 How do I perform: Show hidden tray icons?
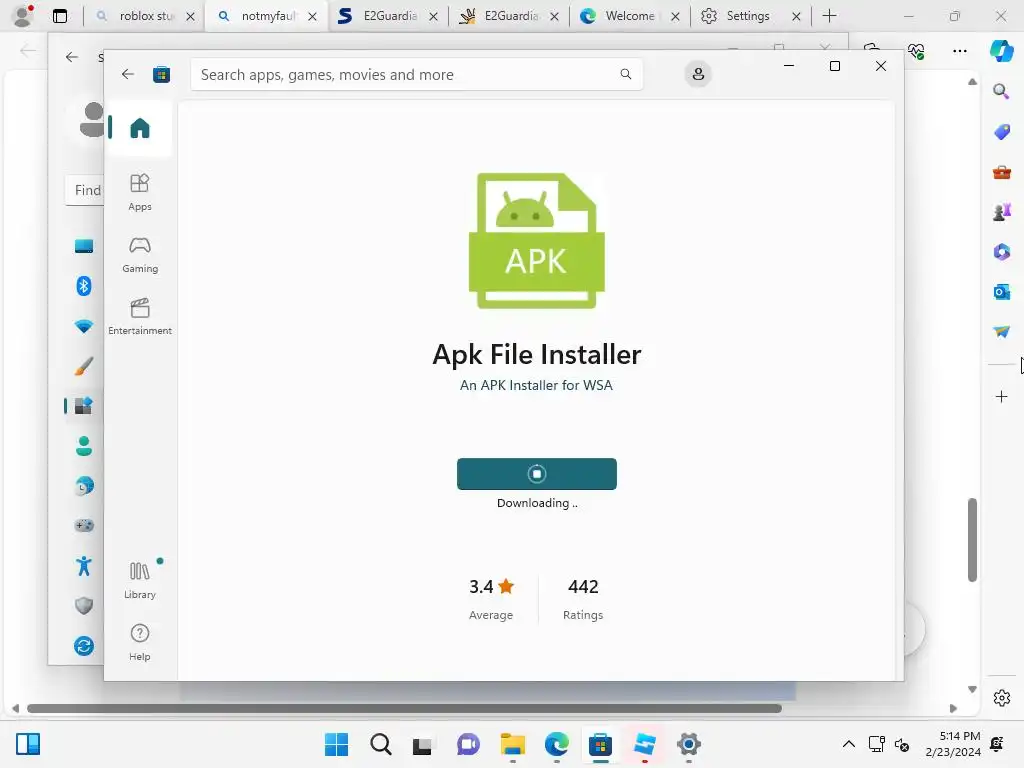click(x=848, y=744)
